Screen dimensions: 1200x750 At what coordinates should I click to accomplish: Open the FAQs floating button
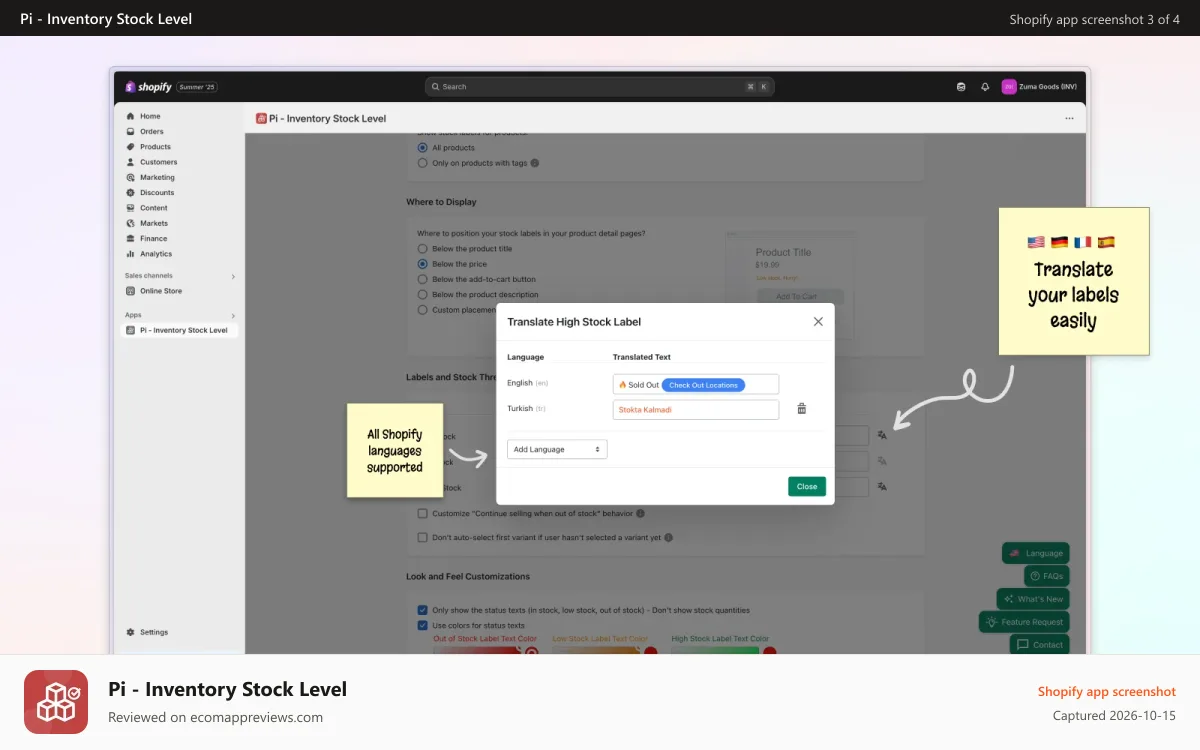click(1047, 576)
